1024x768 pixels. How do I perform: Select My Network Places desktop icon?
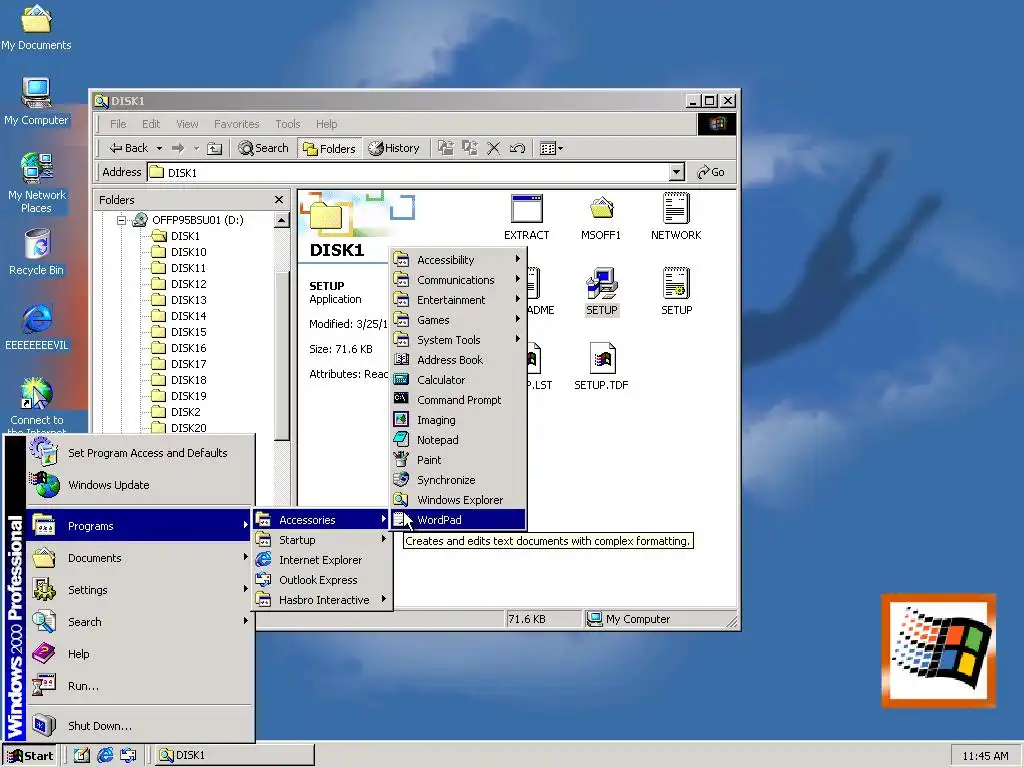pos(37,183)
